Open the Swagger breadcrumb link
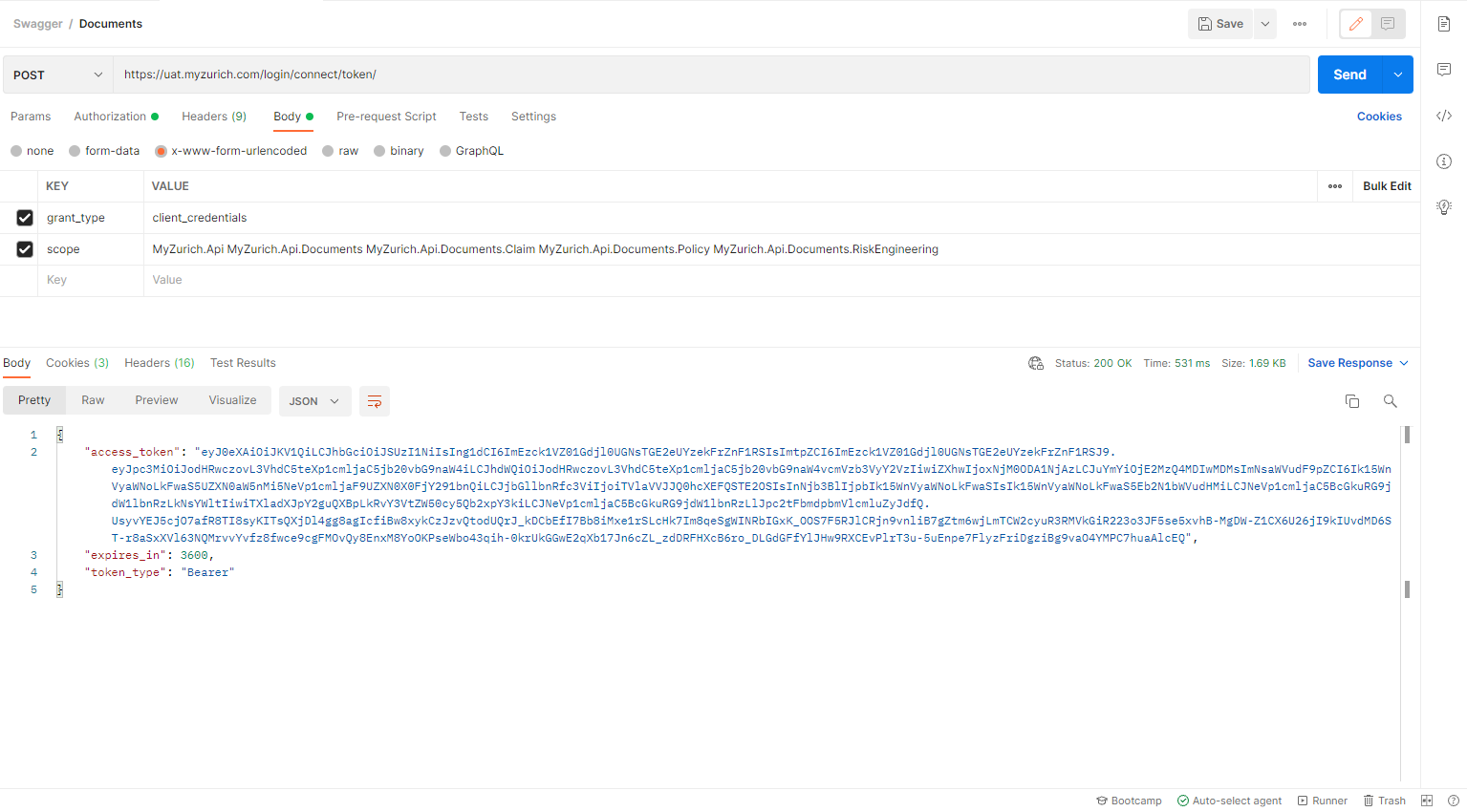Image resolution: width=1467 pixels, height=812 pixels. 38,24
